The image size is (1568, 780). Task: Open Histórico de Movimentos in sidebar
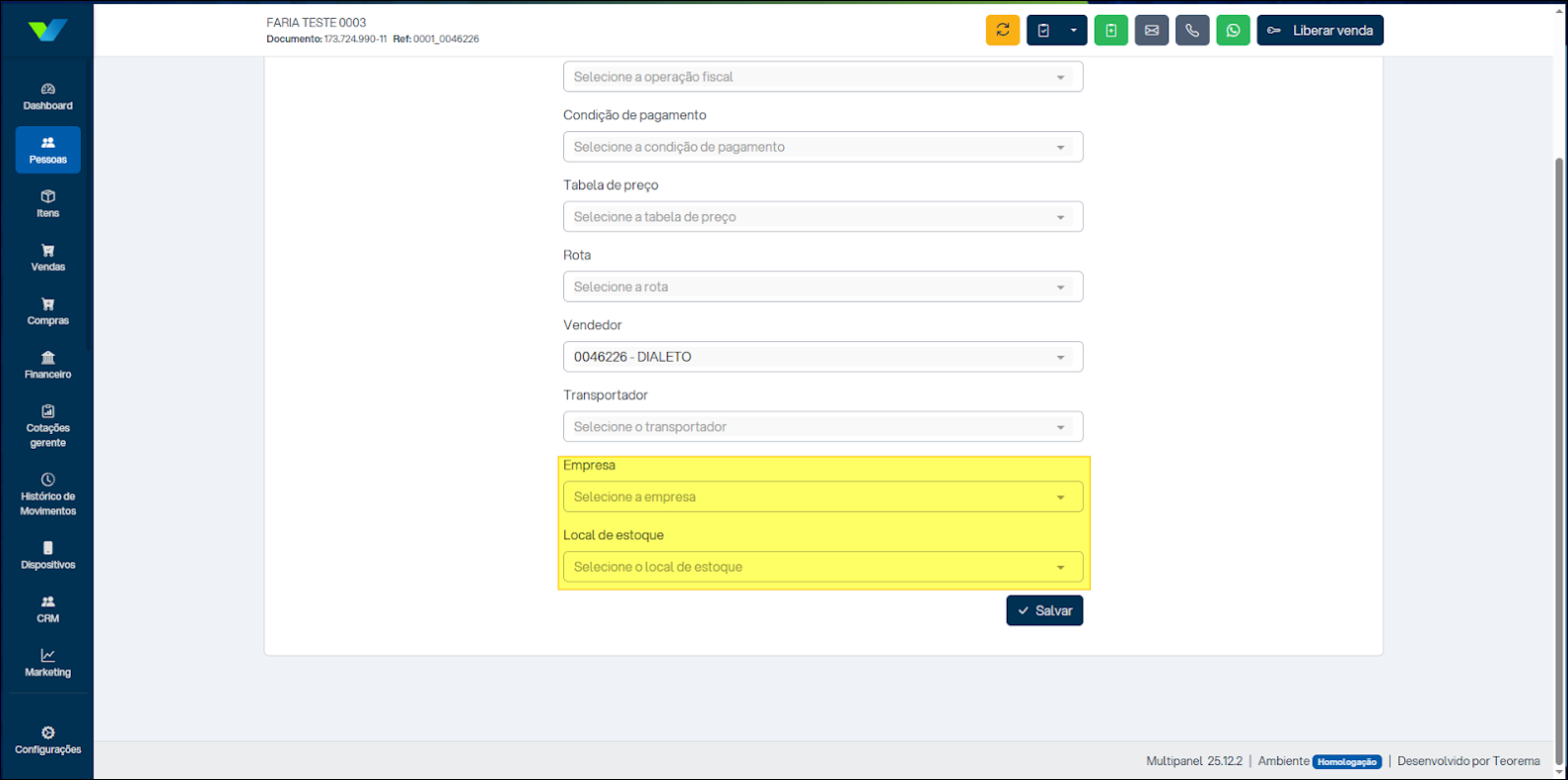pos(47,494)
